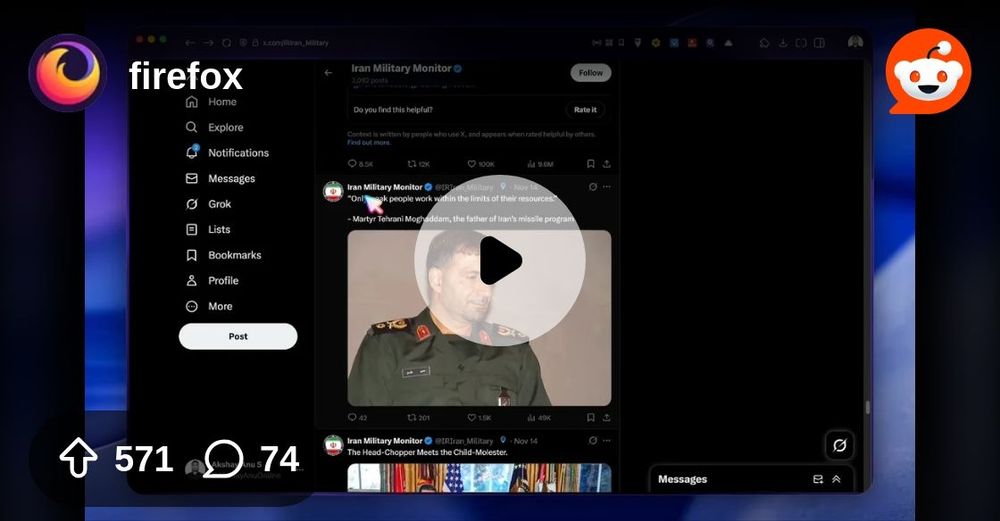View analytics showing 49K views
This screenshot has width=1000, height=521.
pos(539,418)
